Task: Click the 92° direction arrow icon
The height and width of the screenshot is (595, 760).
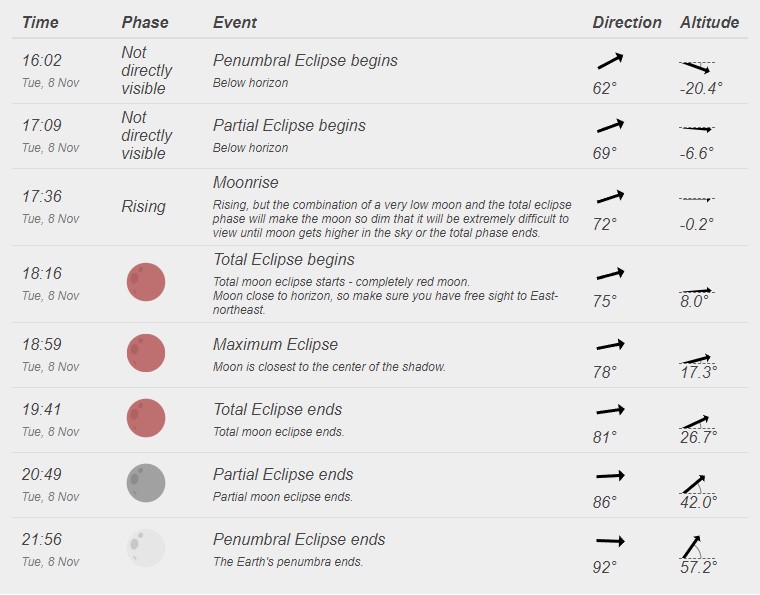Action: tap(610, 540)
